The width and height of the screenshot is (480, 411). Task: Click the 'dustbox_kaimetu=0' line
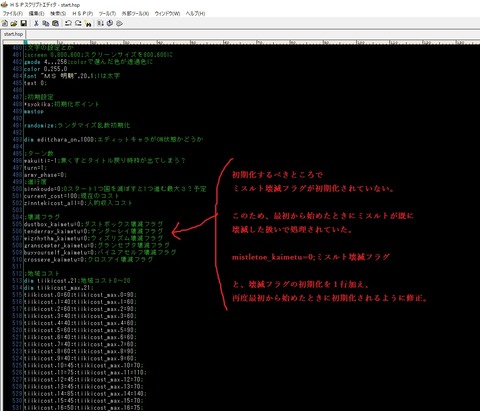[94, 224]
